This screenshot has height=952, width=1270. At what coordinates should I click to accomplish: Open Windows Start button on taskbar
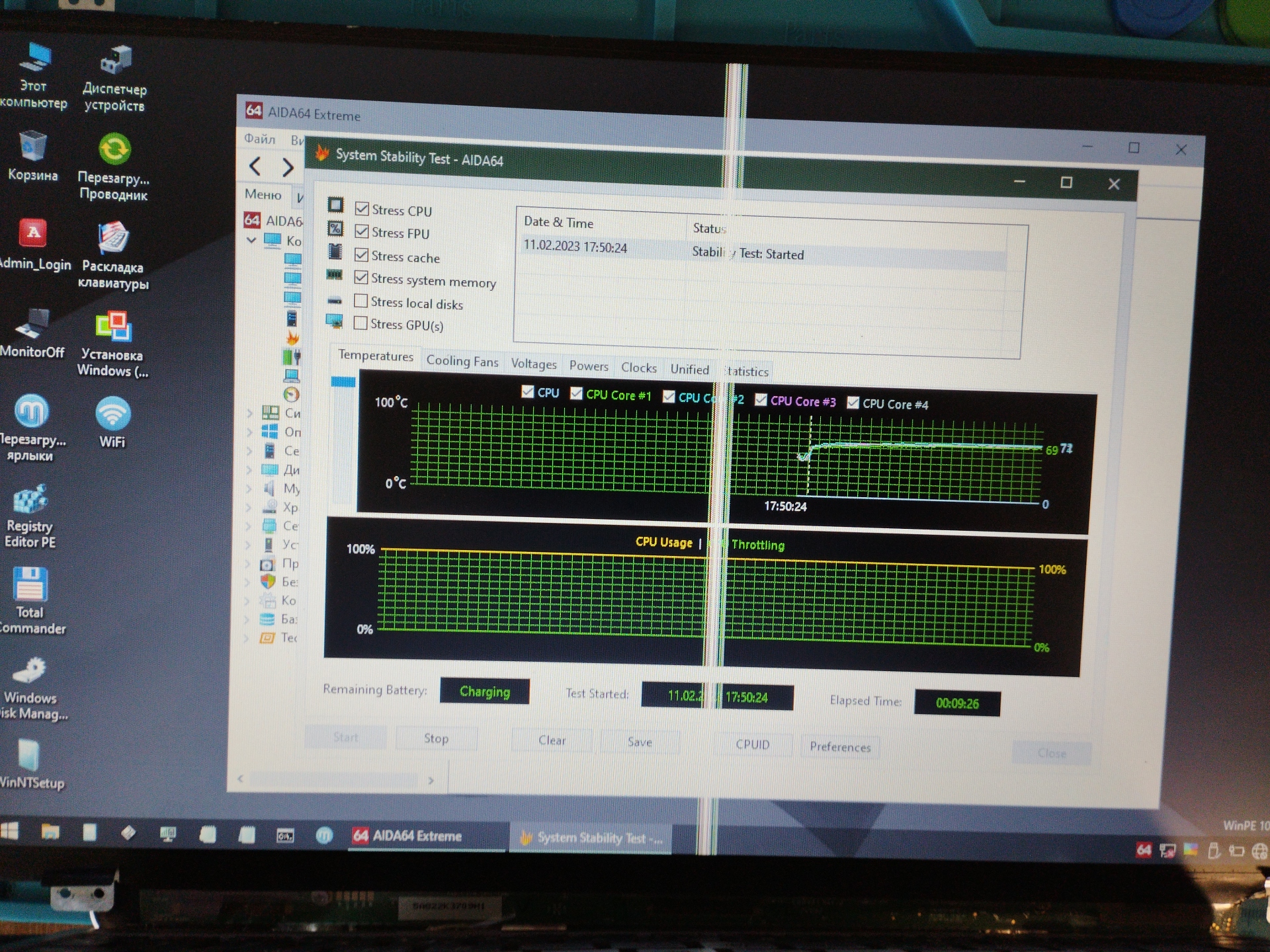[x=10, y=830]
